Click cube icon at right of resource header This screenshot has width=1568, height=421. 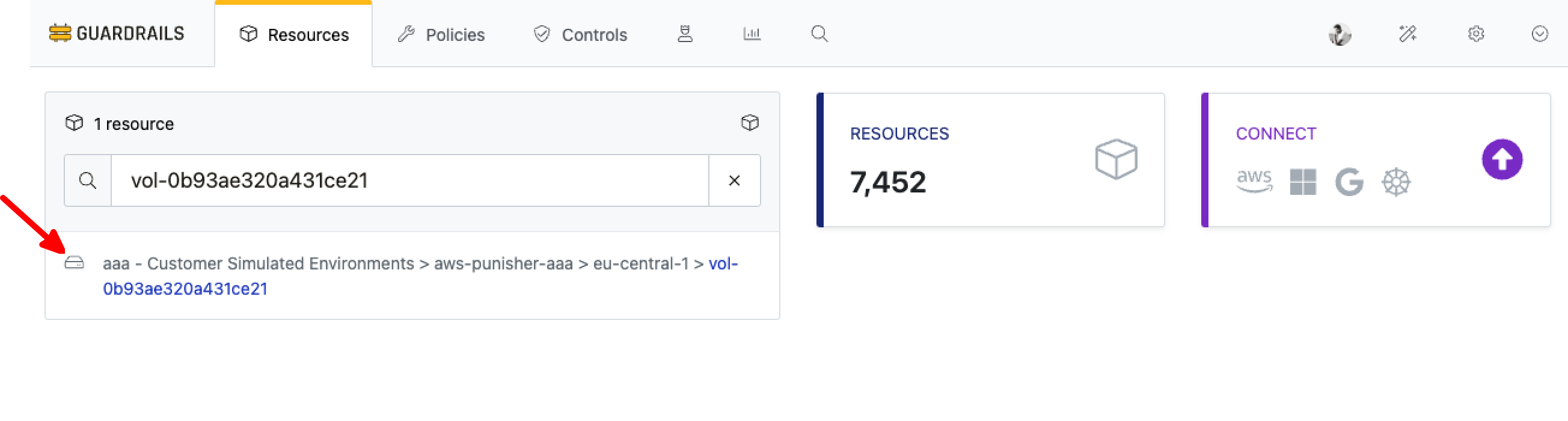pyautogui.click(x=749, y=123)
